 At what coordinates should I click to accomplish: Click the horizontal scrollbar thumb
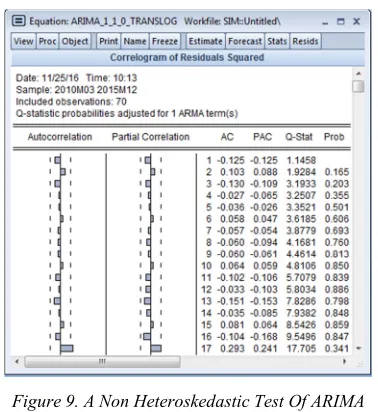[103, 362]
